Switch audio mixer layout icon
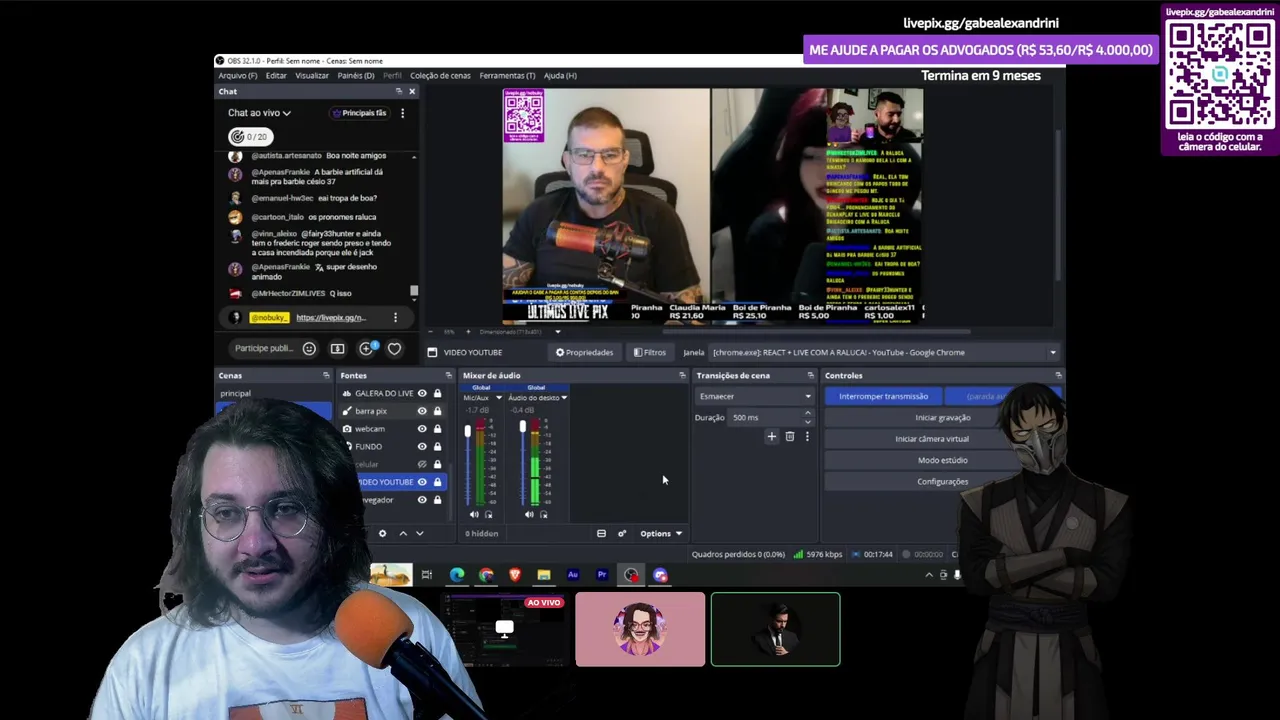The width and height of the screenshot is (1280, 720). click(x=601, y=533)
